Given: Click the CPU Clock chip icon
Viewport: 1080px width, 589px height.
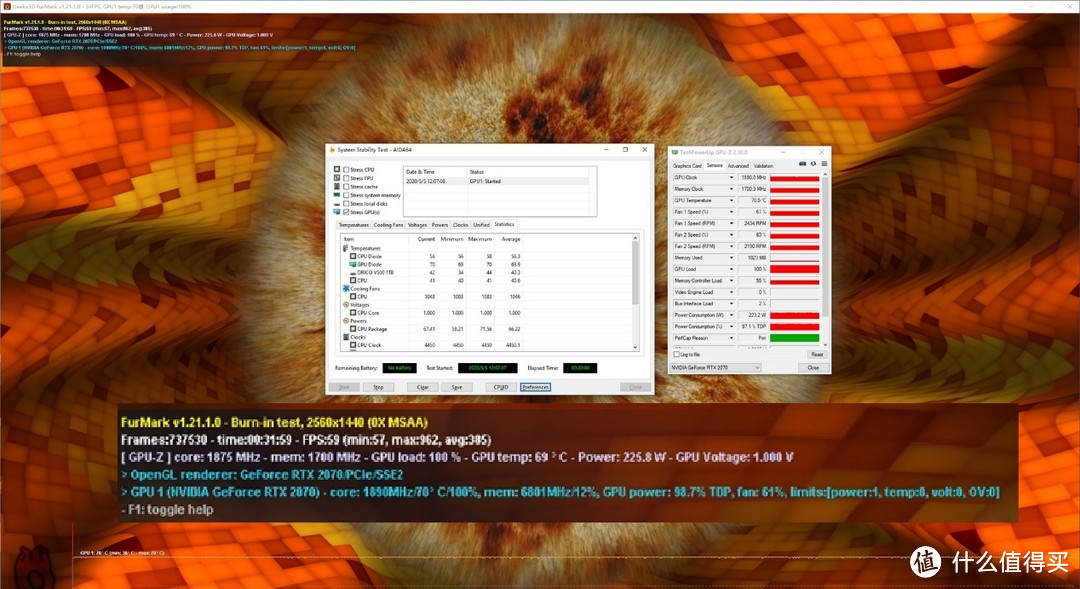Looking at the screenshot, I should 353,345.
